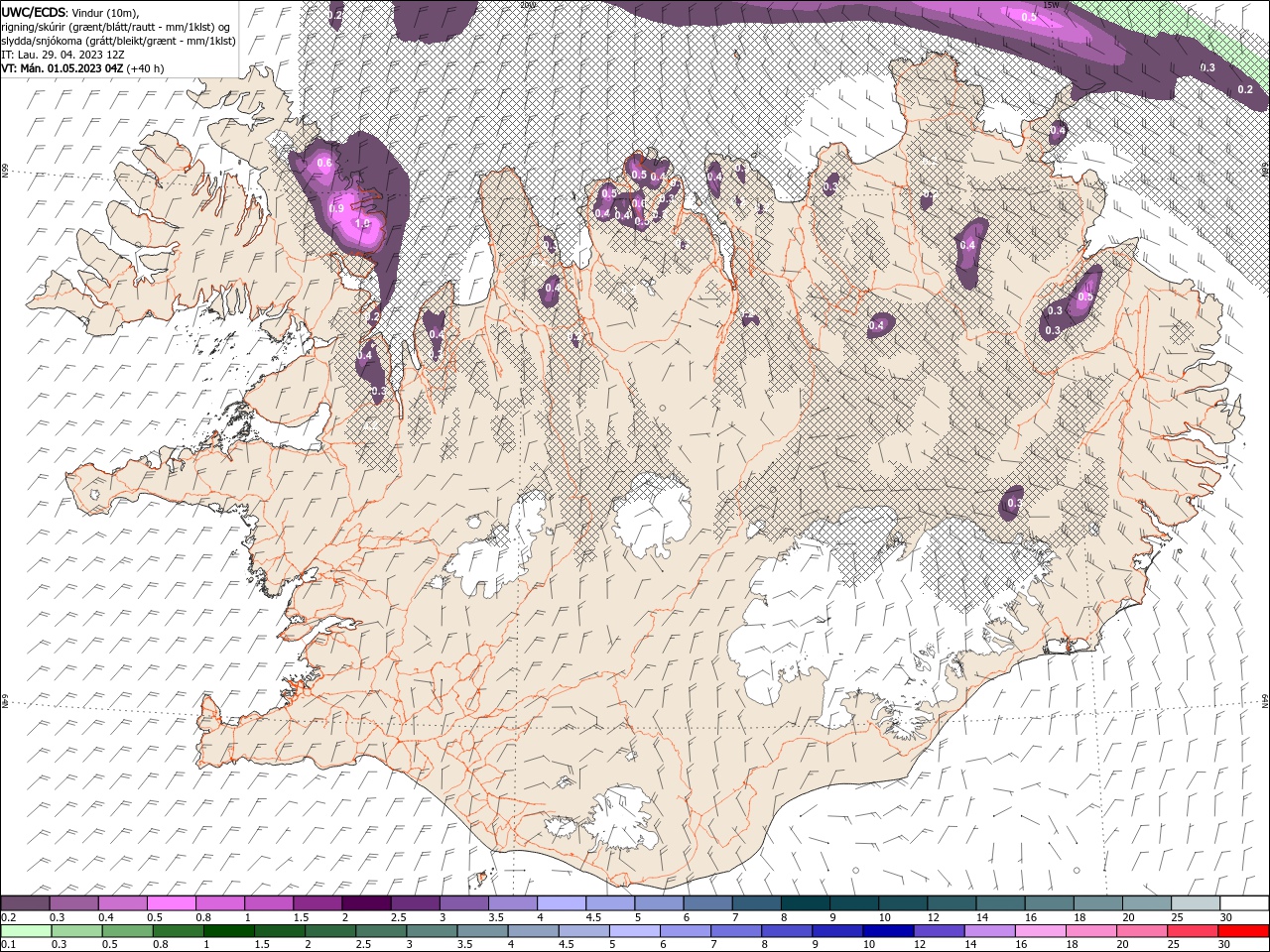Pick the deep navy 10–12 rain scale swatch

(x=887, y=931)
